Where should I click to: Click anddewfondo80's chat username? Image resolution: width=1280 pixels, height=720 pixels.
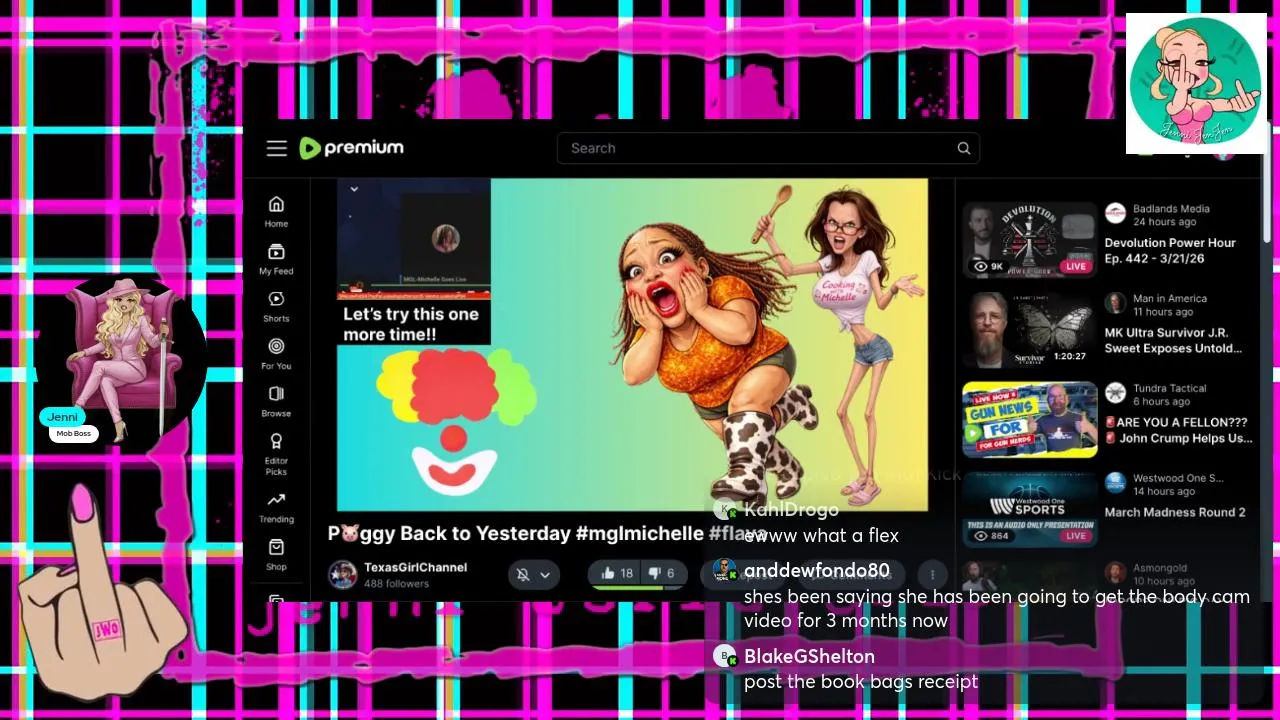pos(817,571)
